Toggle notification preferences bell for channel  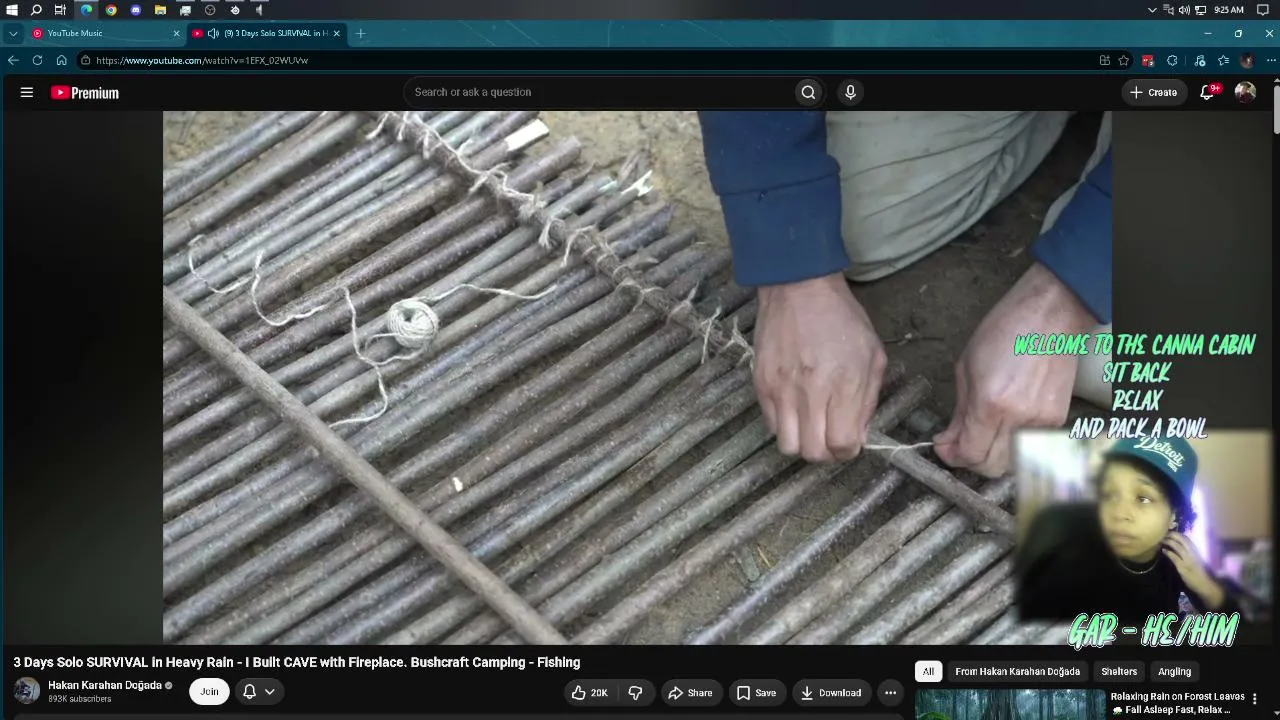(258, 691)
